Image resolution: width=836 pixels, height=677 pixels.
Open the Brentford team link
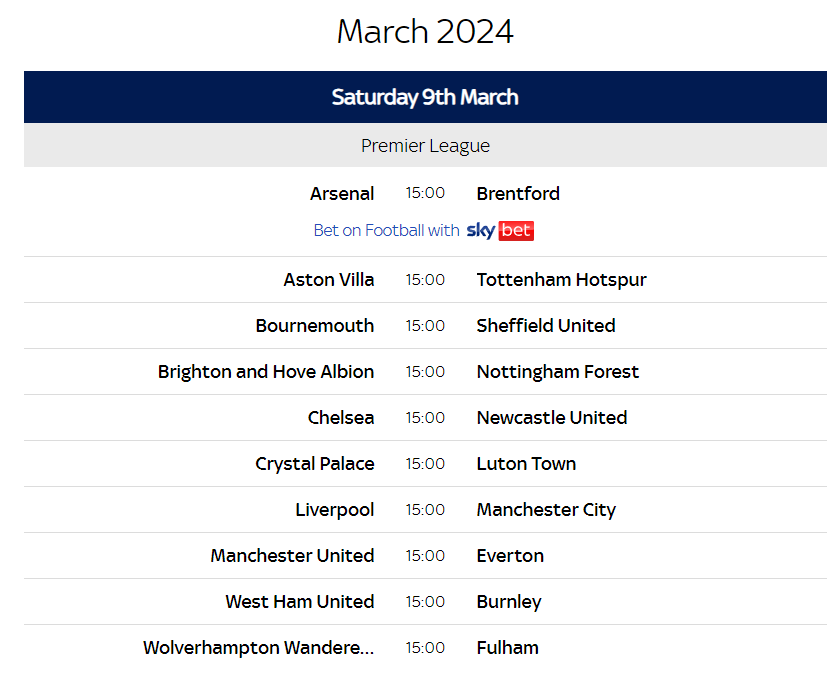(518, 194)
